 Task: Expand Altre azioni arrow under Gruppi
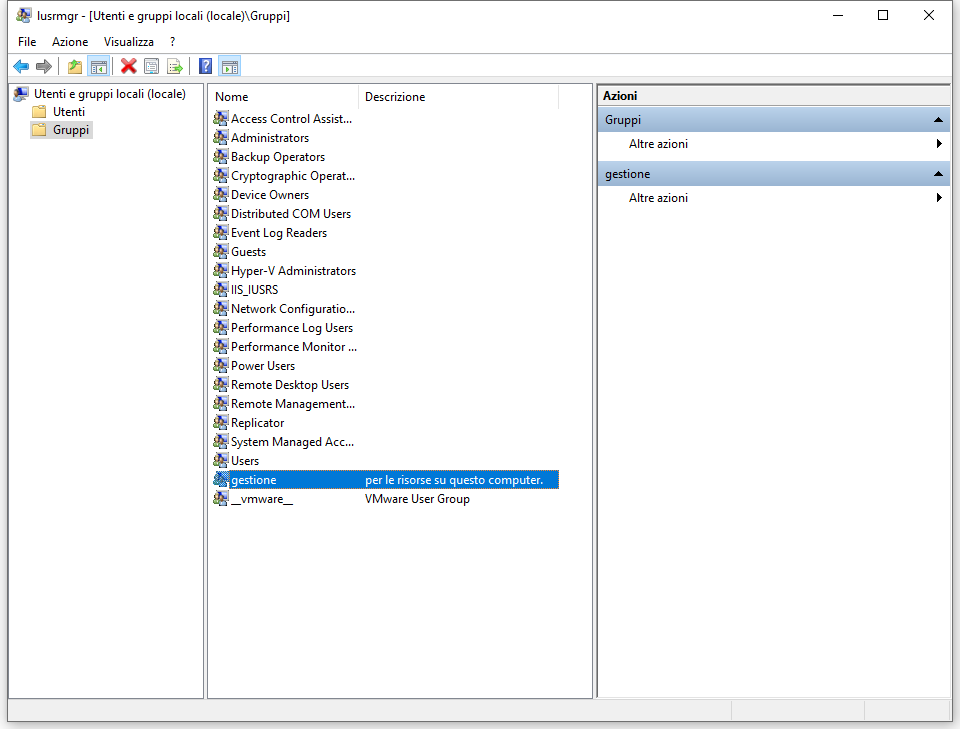tap(939, 144)
